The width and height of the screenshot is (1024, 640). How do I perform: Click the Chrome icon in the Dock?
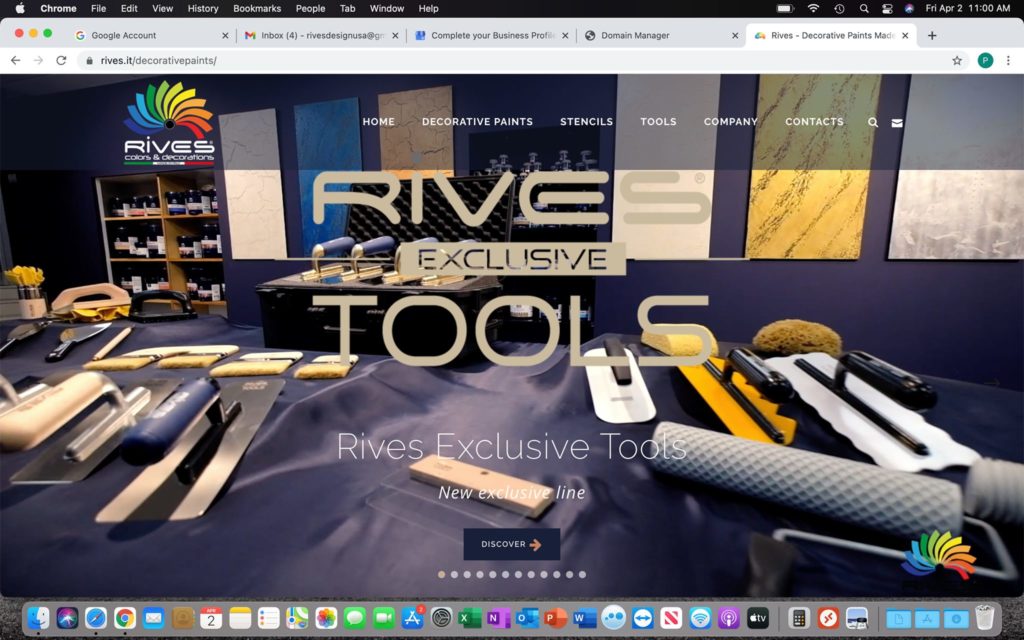[125, 617]
